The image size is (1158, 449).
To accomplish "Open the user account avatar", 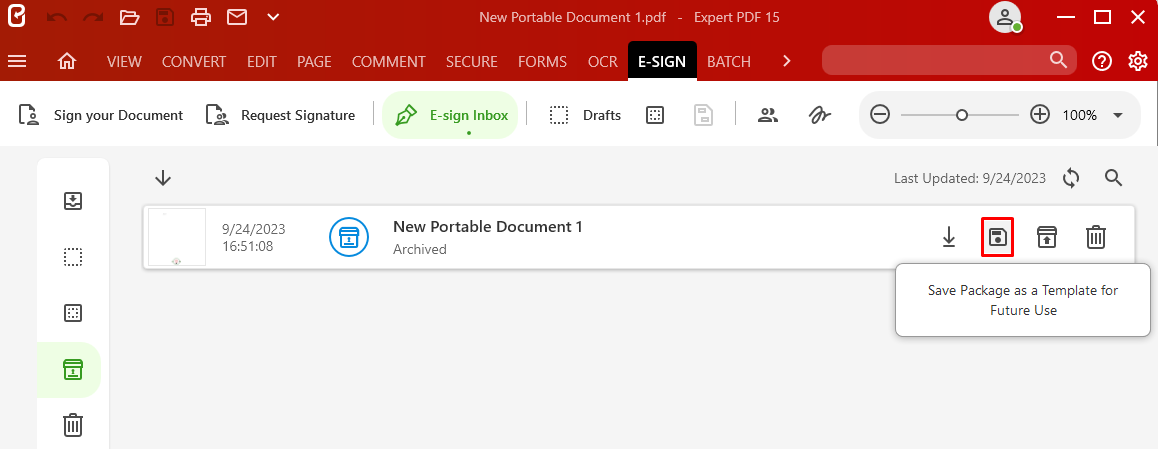I will tap(1005, 18).
